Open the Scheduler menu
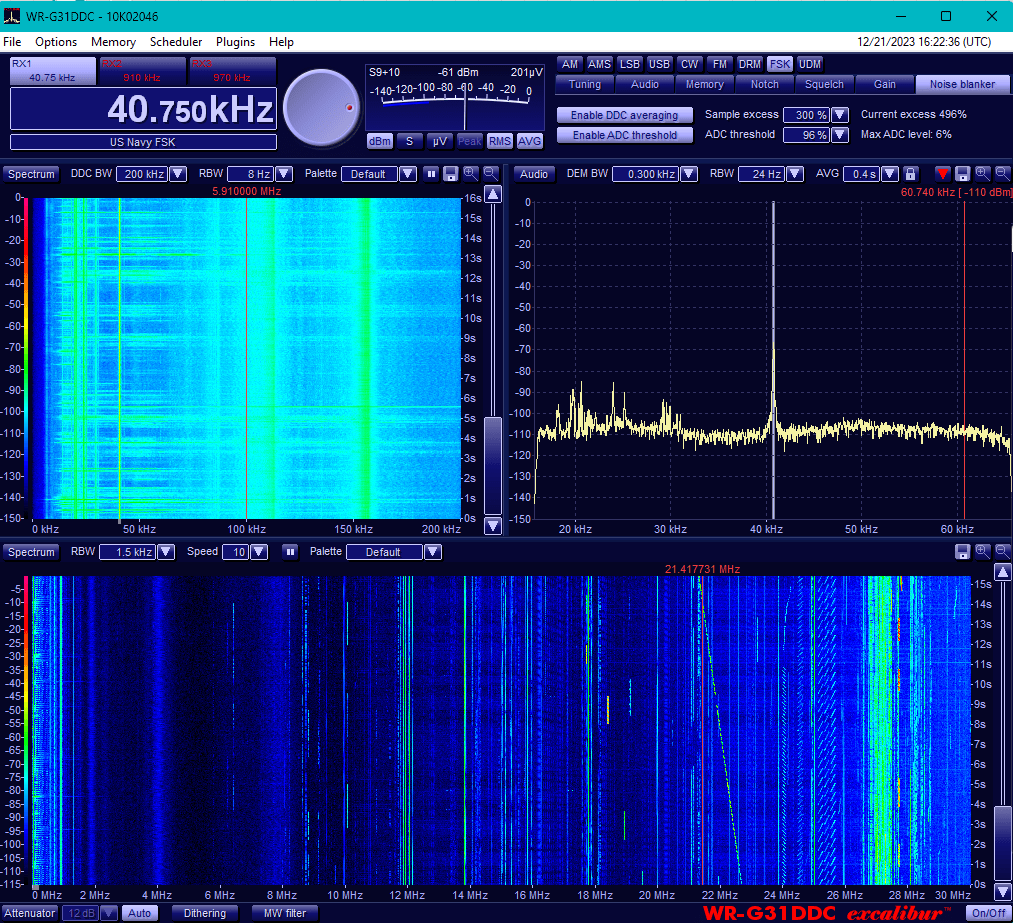1013x923 pixels. pyautogui.click(x=176, y=42)
